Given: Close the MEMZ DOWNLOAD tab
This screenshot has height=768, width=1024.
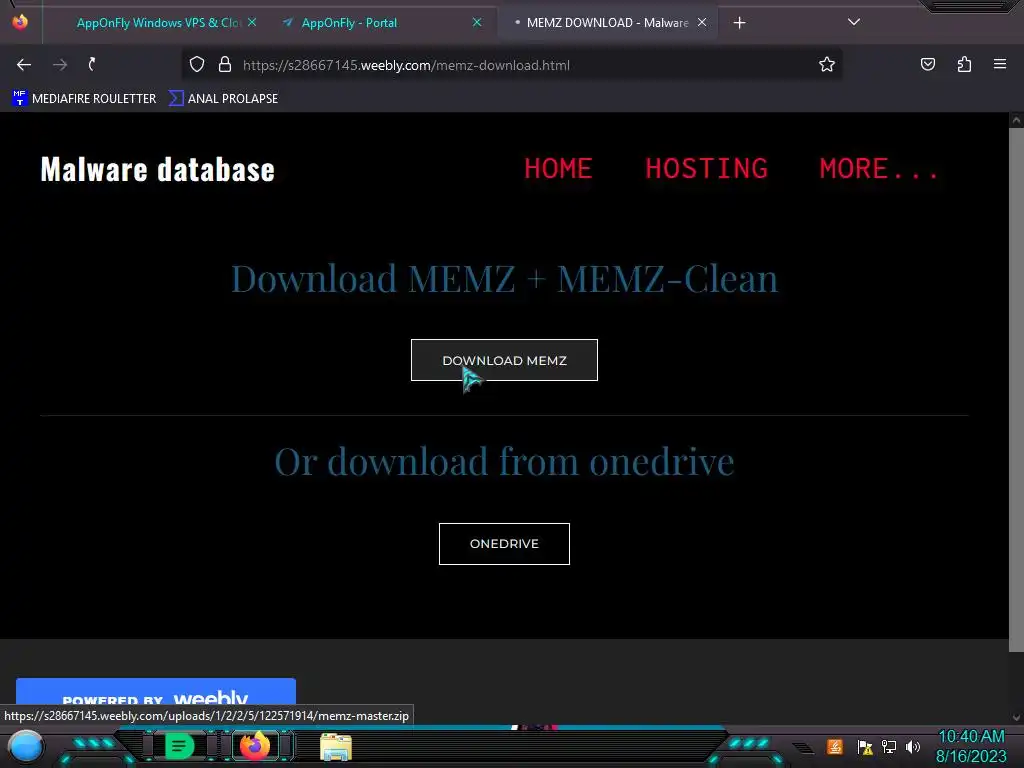Looking at the screenshot, I should [702, 23].
